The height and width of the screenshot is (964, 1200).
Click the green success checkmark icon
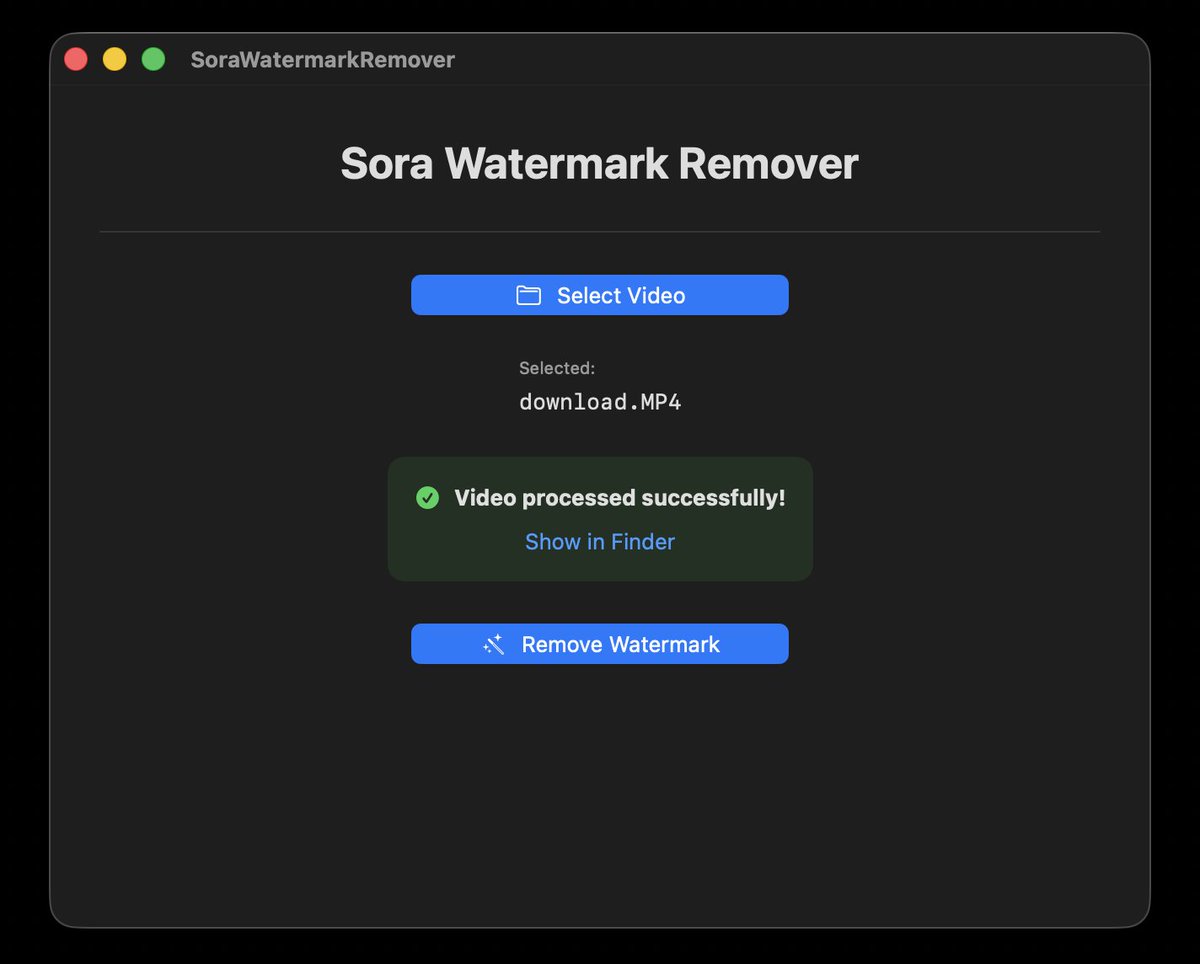tap(427, 497)
